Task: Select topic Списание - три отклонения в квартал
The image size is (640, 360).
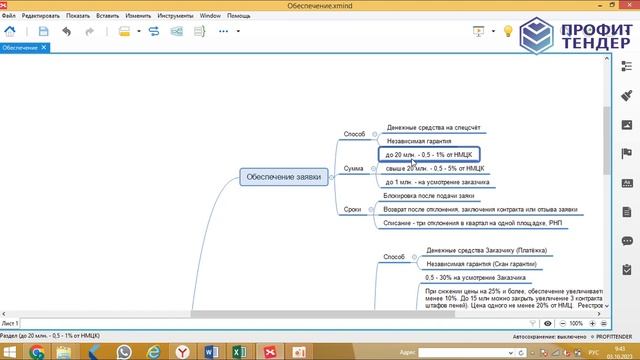Action: (472, 223)
